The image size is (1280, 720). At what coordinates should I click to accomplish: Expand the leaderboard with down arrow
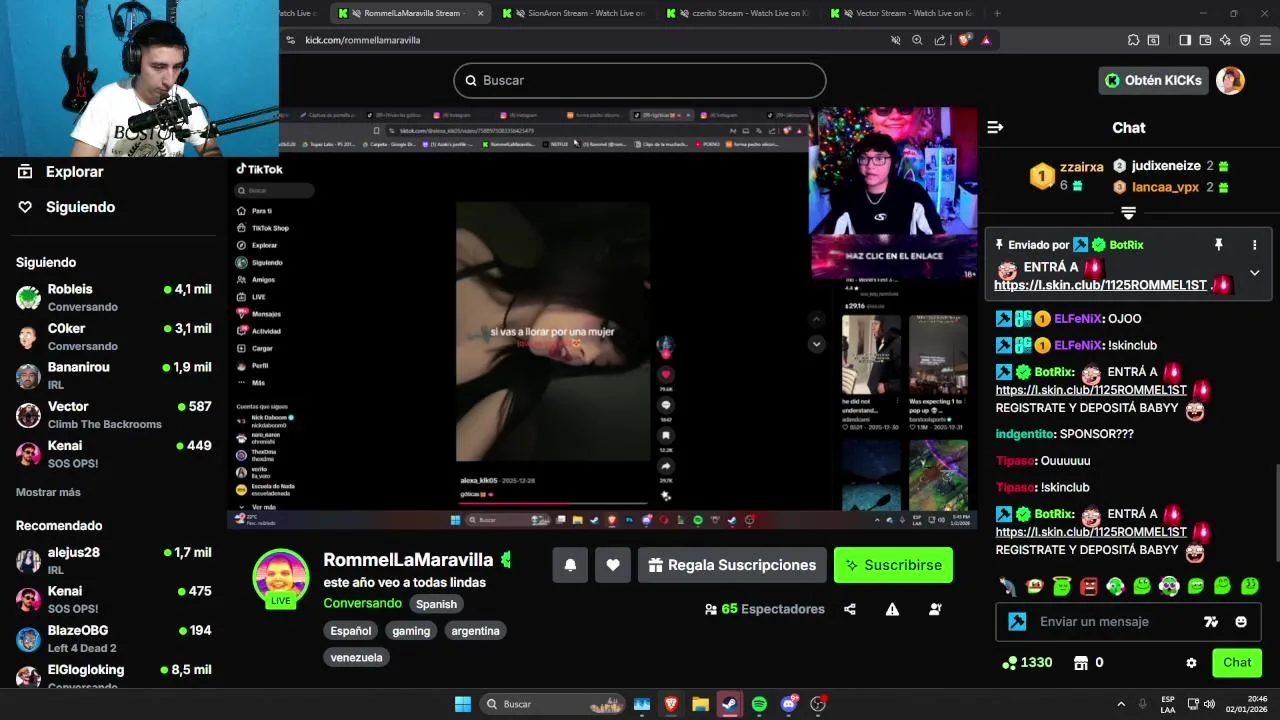coord(1128,213)
